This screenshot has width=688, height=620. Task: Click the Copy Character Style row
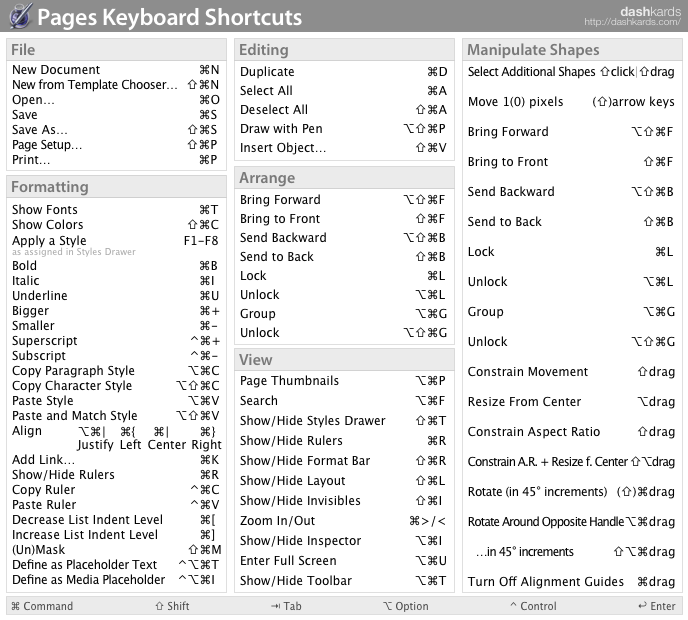click(116, 386)
